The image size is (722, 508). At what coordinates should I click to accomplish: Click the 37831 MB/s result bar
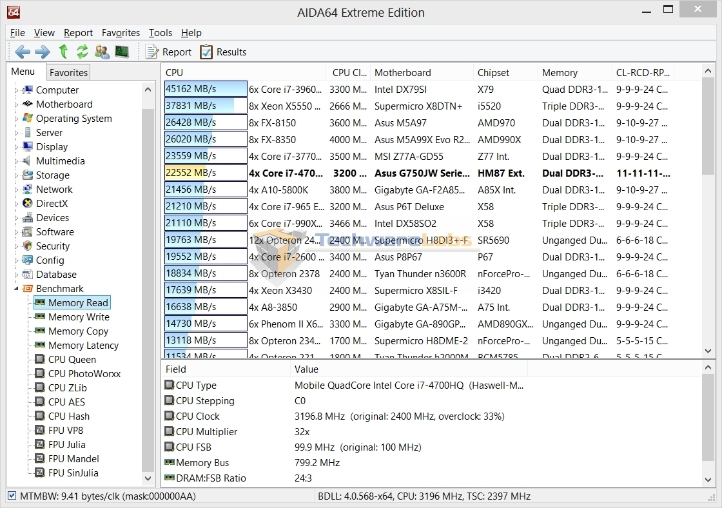pyautogui.click(x=205, y=106)
